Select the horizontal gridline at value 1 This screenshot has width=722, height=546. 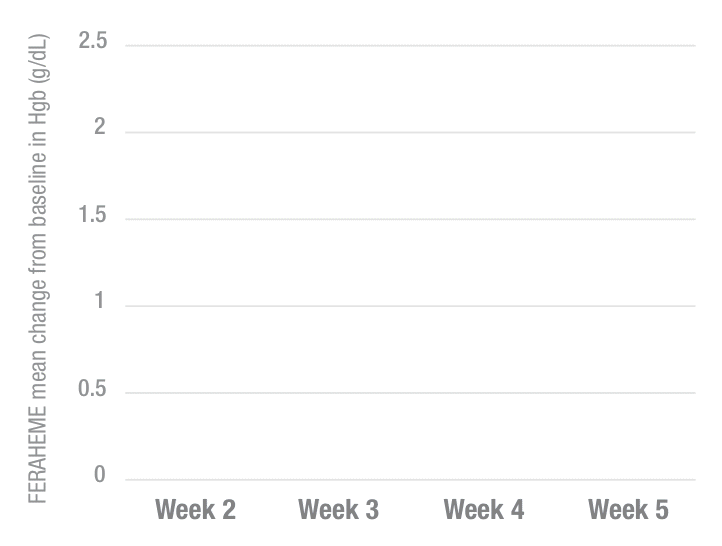click(410, 306)
